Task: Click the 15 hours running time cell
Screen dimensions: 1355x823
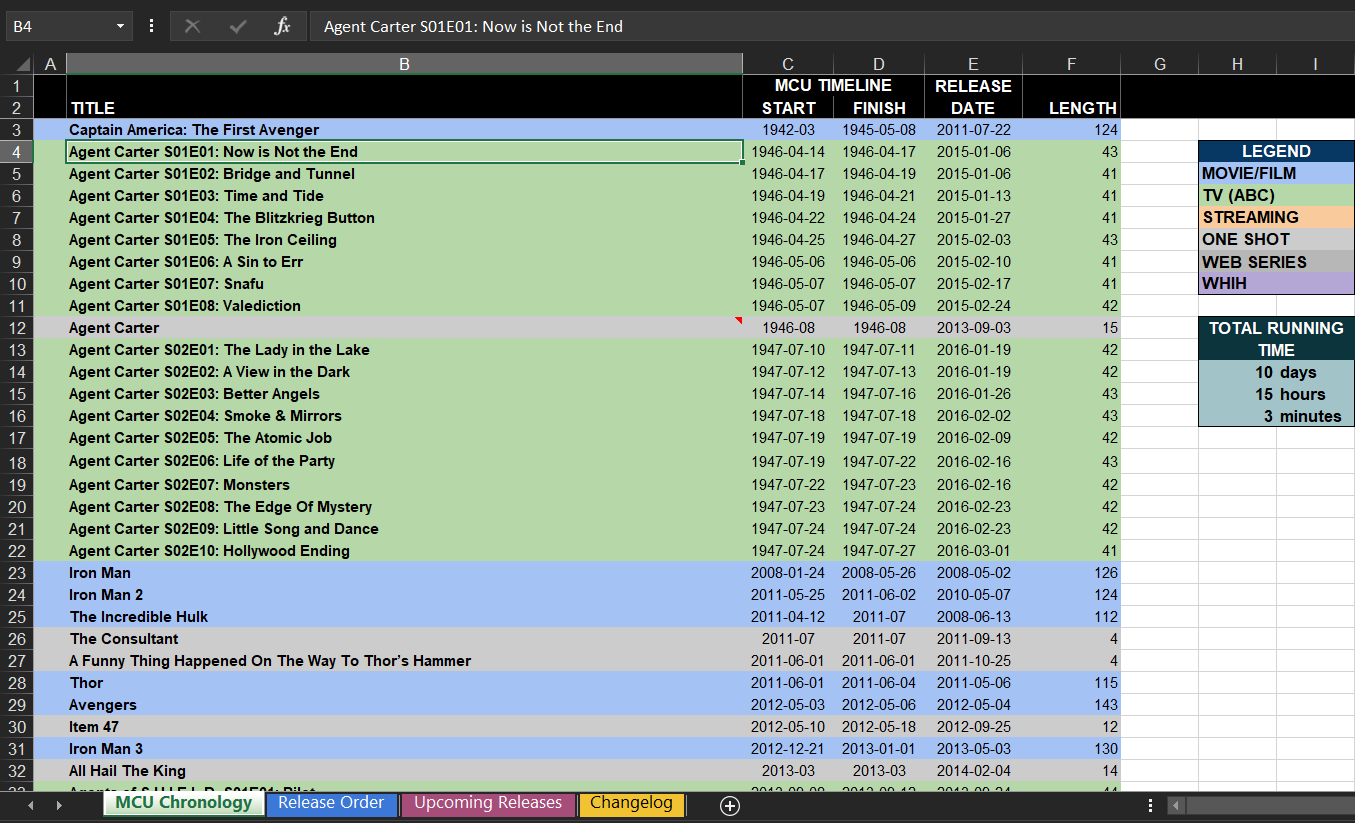Action: tap(1276, 394)
